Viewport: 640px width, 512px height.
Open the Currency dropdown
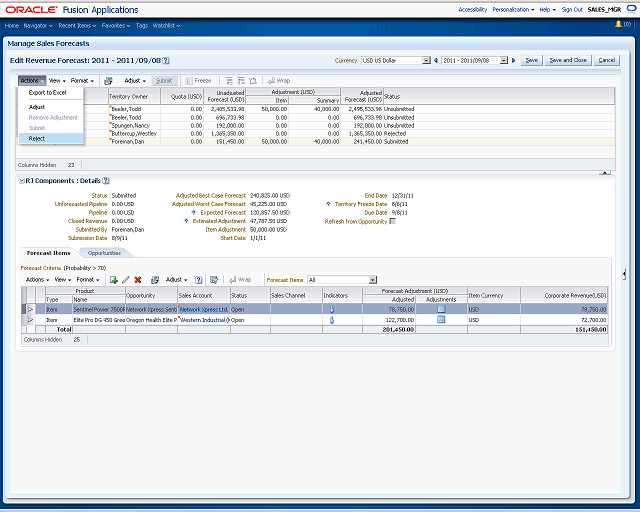pyautogui.click(x=426, y=60)
